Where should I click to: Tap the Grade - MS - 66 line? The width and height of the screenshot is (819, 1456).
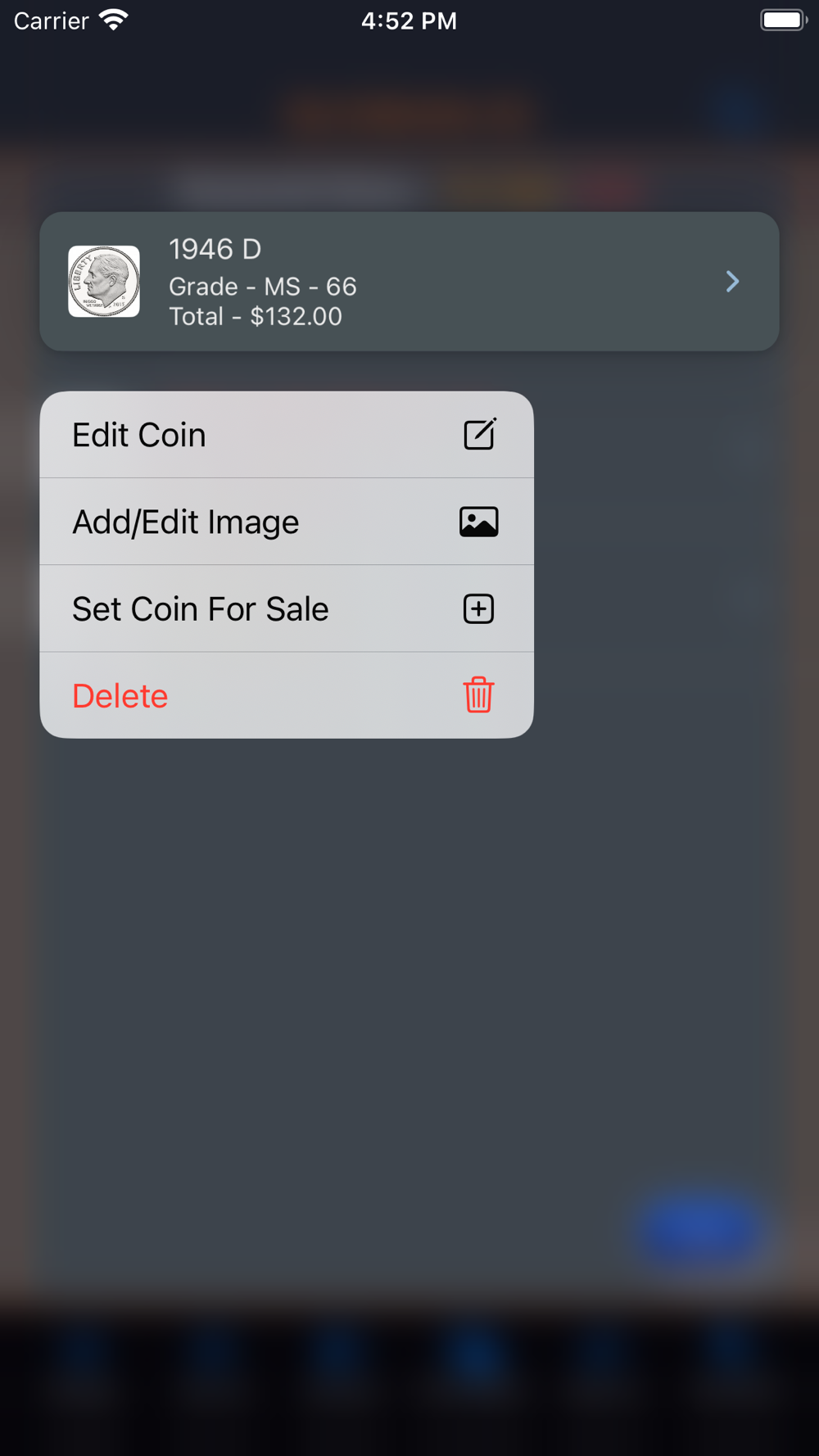point(263,287)
